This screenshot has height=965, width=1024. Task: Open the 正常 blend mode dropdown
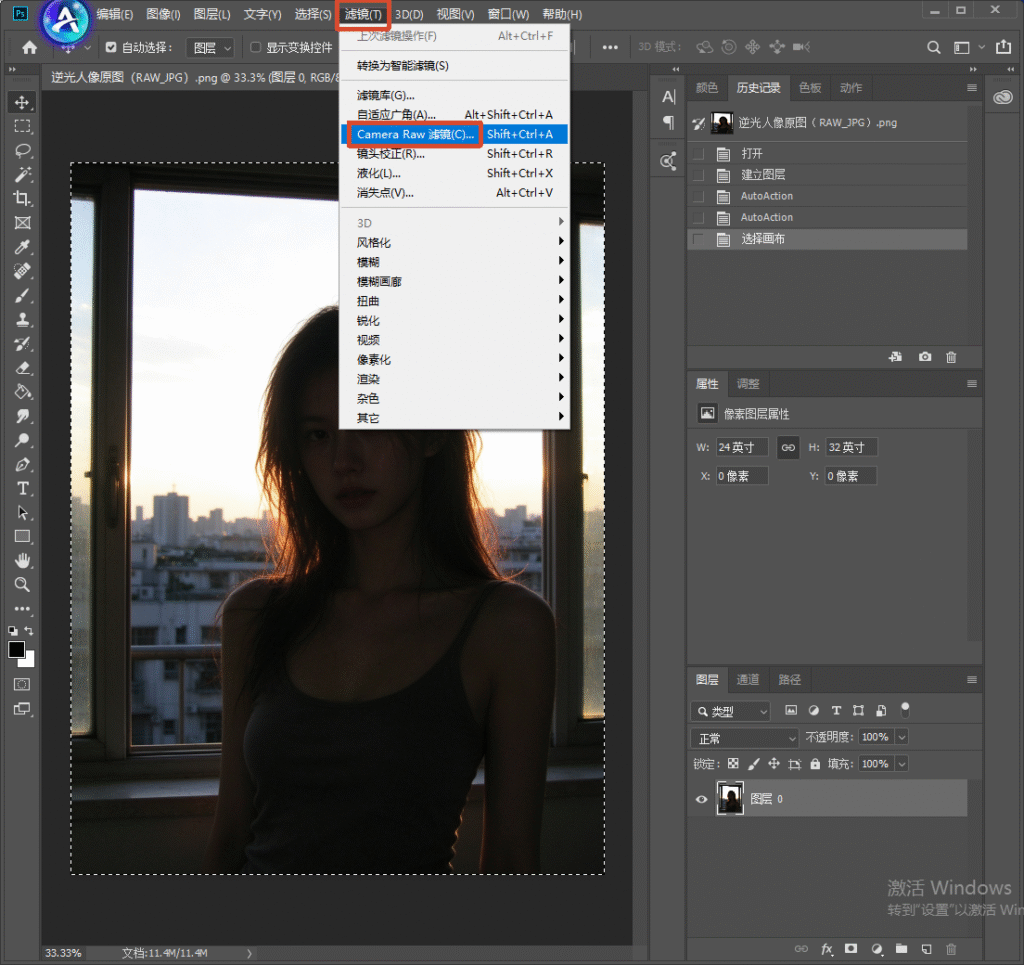tap(744, 738)
